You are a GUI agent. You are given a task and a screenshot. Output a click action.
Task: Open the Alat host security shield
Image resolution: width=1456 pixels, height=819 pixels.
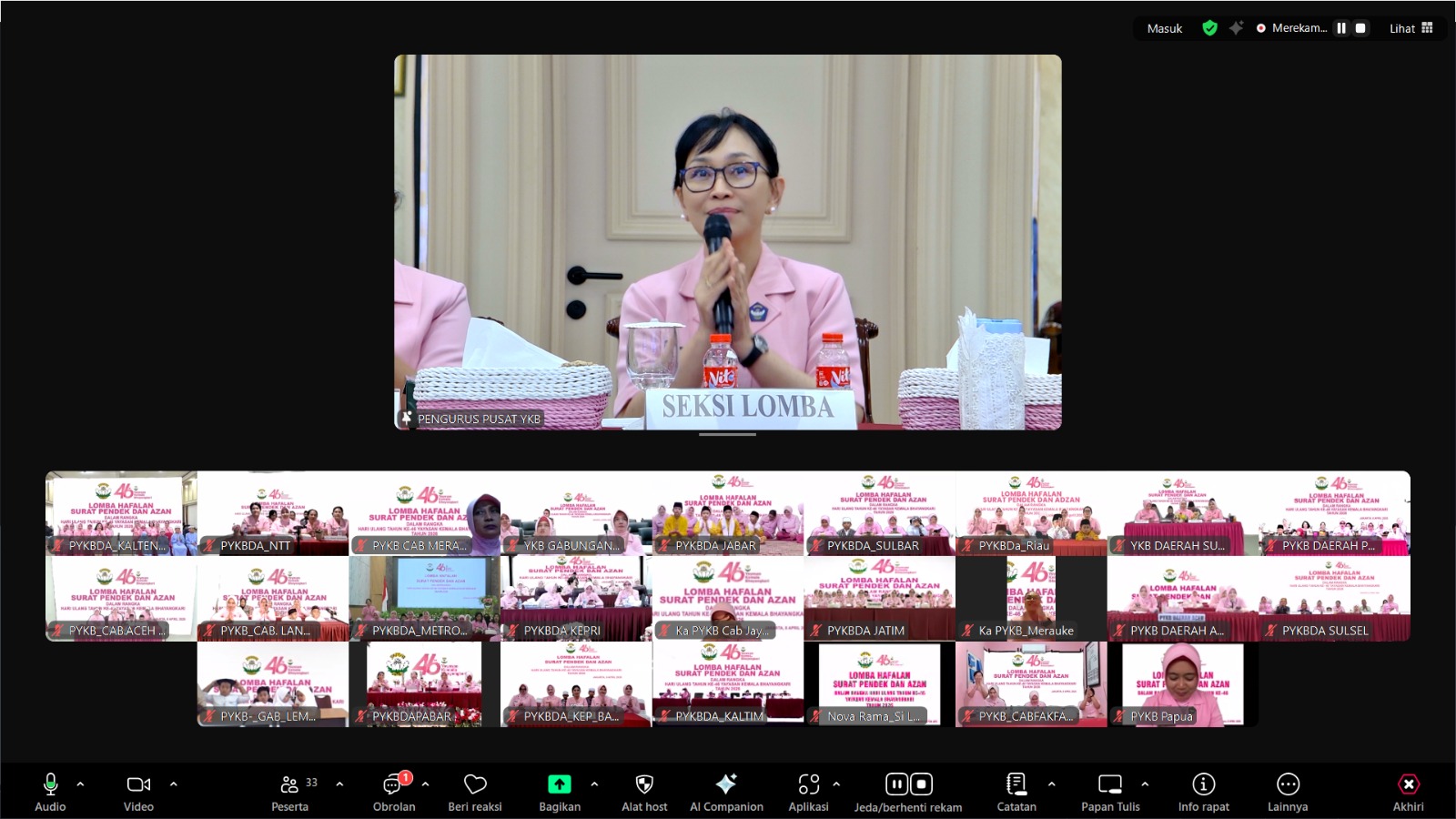(644, 784)
